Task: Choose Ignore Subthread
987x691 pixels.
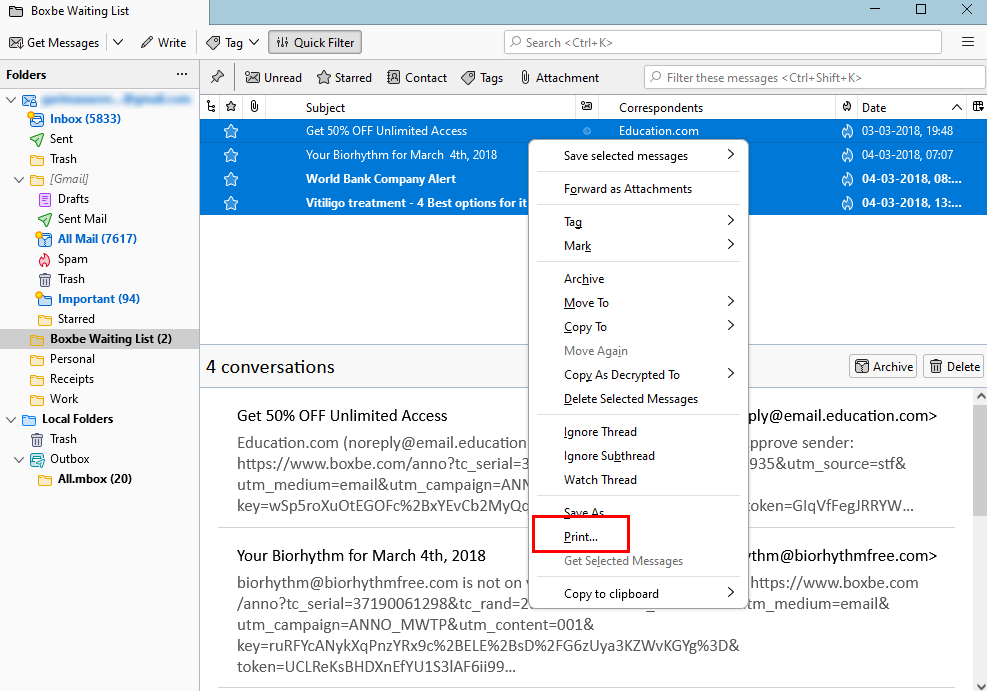Action: 638,456
